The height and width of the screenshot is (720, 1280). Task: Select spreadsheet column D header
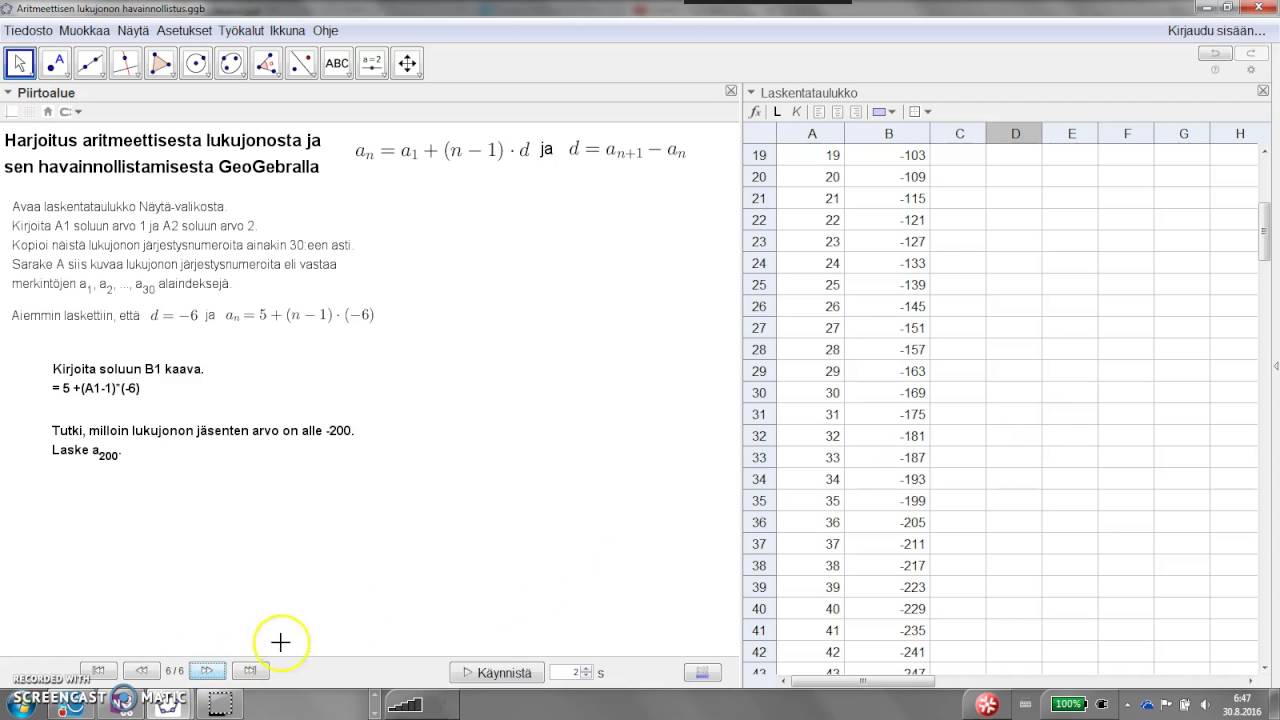click(x=1015, y=134)
